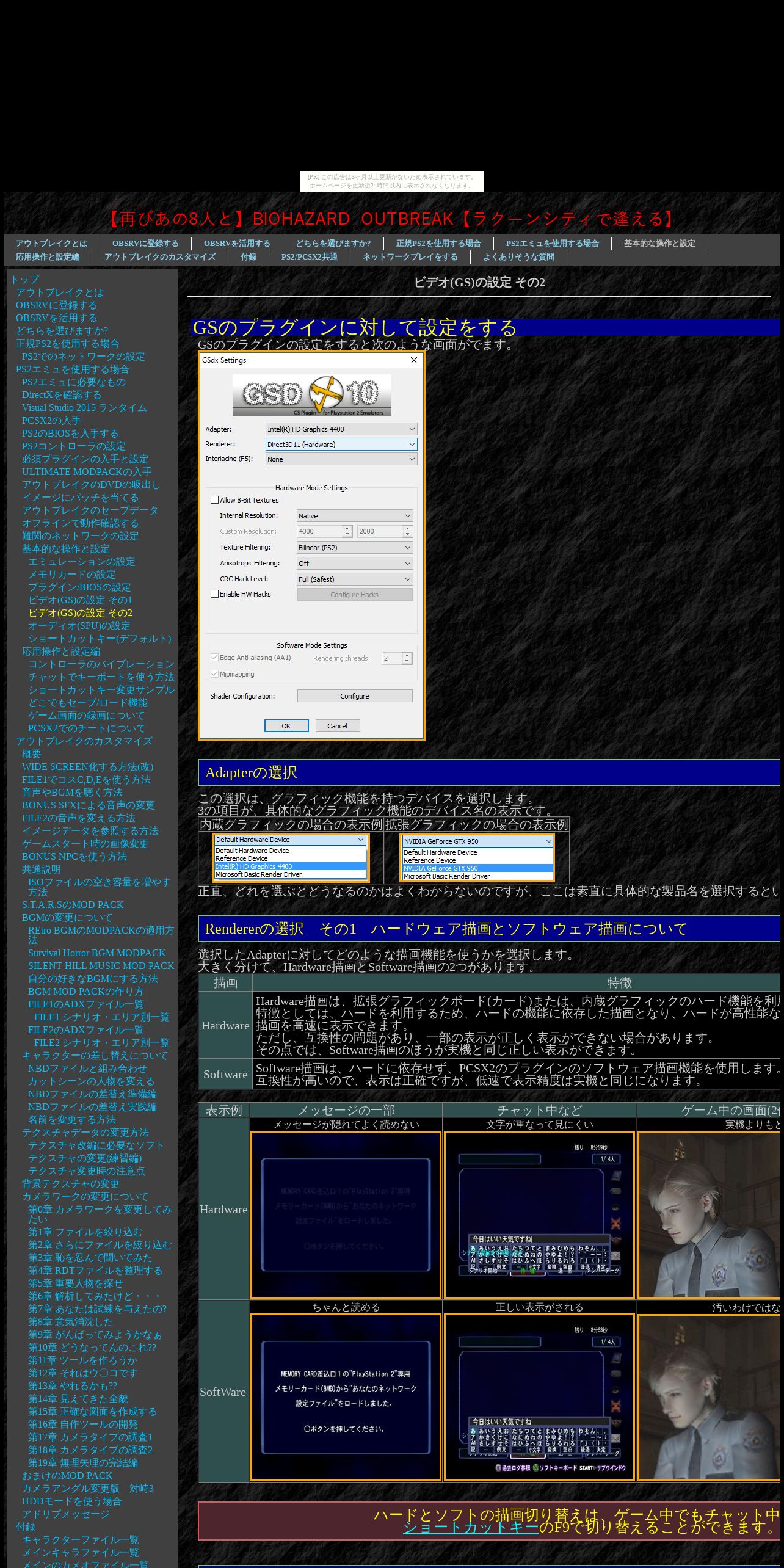
Task: Open the CRC Hack Level dropdown
Action: pyautogui.click(x=355, y=579)
